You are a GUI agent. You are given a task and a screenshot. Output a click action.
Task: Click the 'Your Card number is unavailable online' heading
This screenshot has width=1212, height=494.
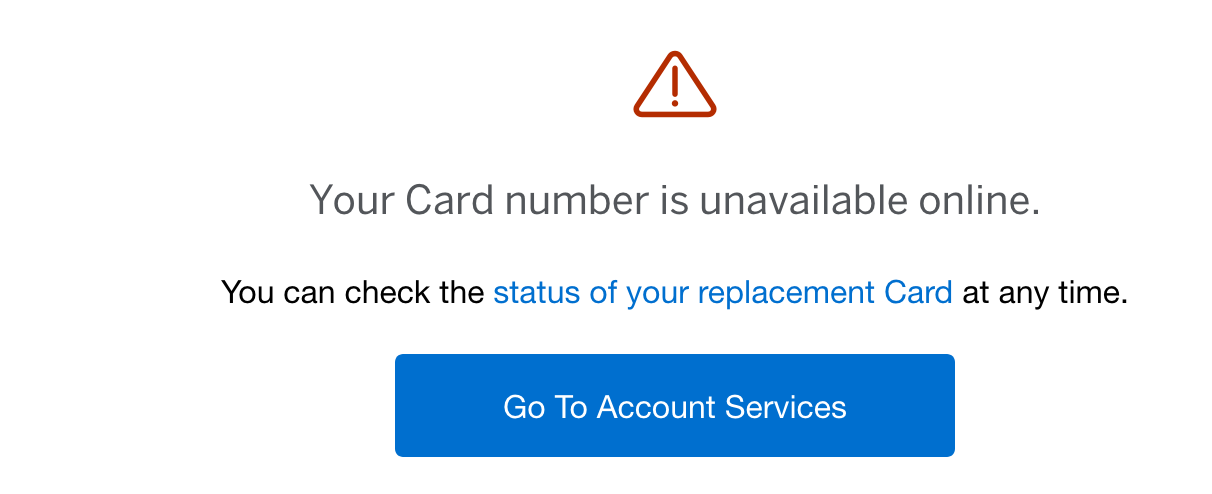pyautogui.click(x=675, y=200)
